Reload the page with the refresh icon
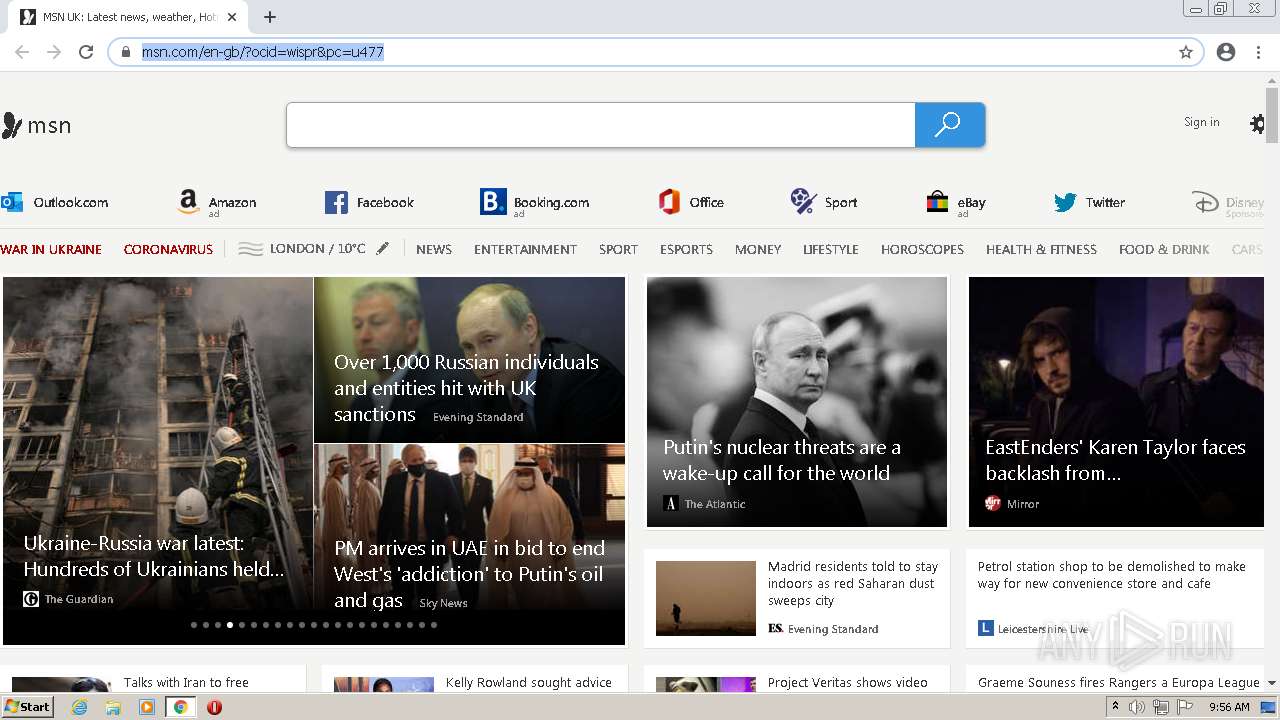Image resolution: width=1280 pixels, height=720 pixels. (86, 52)
